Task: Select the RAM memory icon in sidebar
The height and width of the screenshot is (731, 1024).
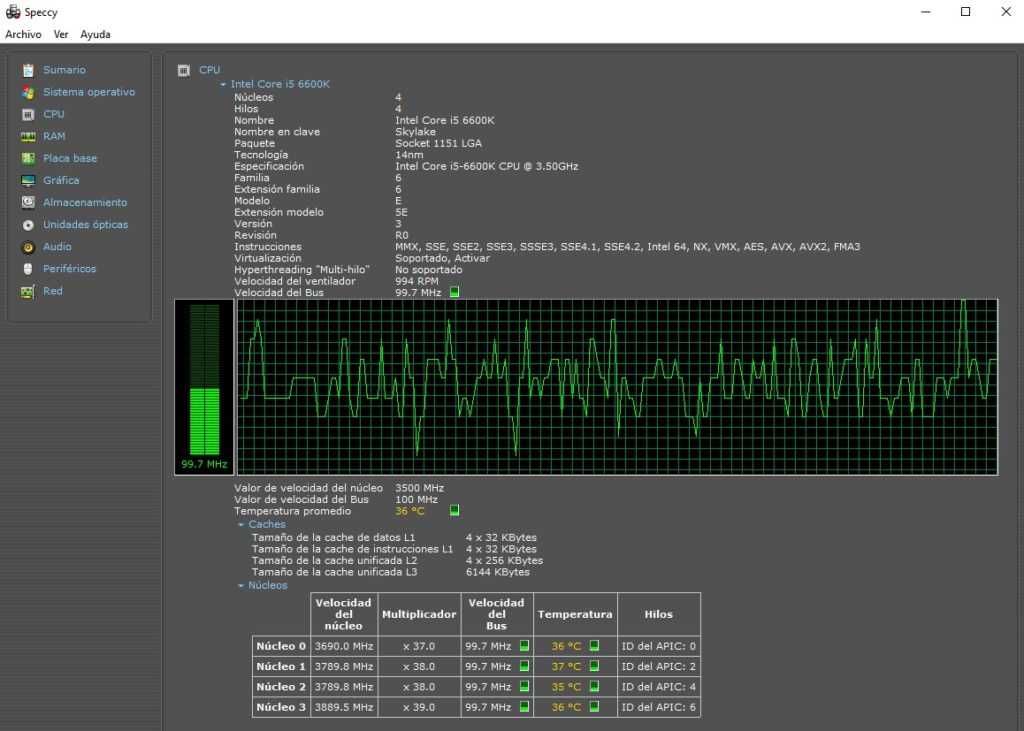Action: coord(28,136)
